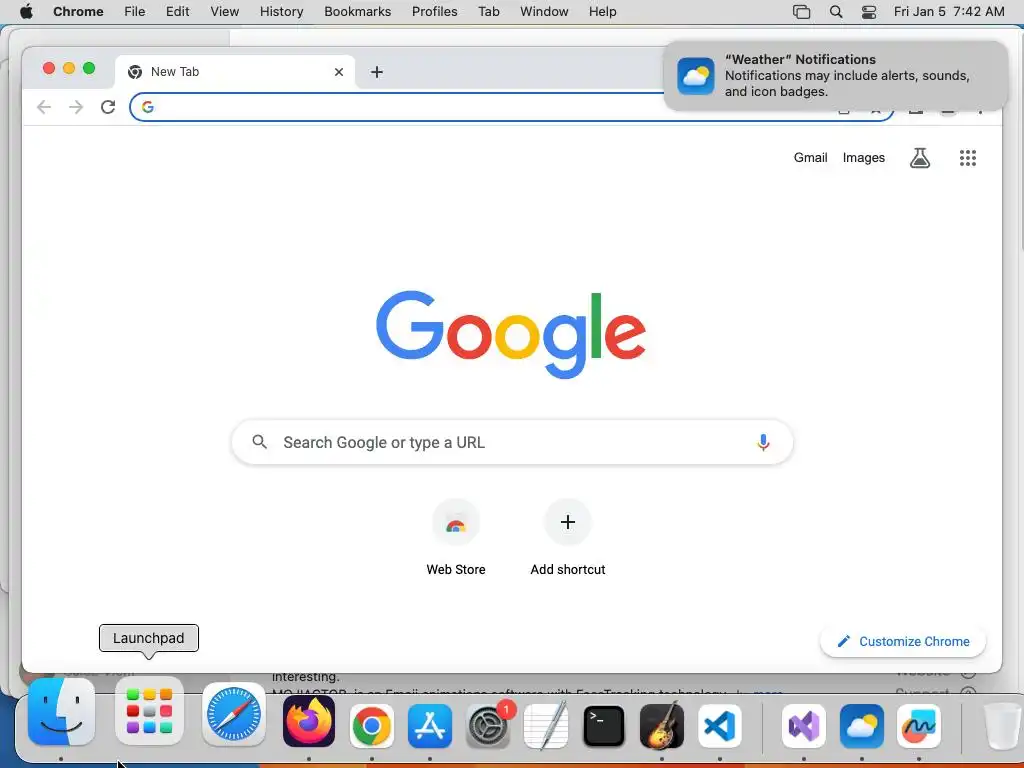The height and width of the screenshot is (768, 1024).
Task: Click Google Chrome icon in the Dock
Action: point(372,726)
